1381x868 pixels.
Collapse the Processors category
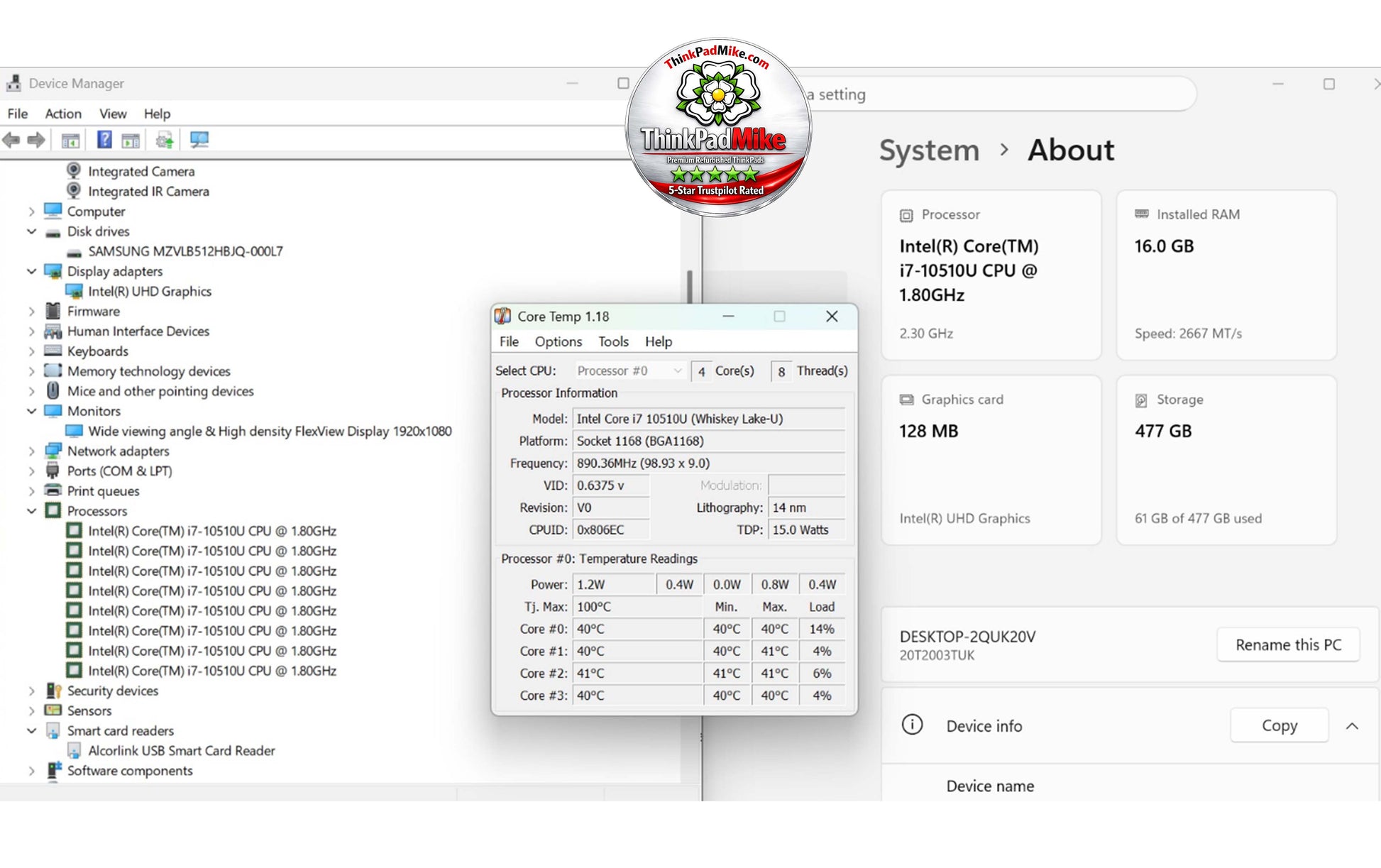[x=31, y=510]
